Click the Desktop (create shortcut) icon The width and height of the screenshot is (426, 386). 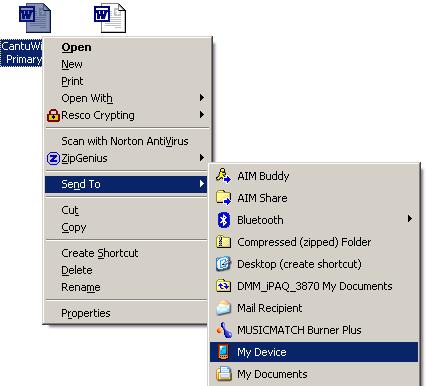pos(223,264)
